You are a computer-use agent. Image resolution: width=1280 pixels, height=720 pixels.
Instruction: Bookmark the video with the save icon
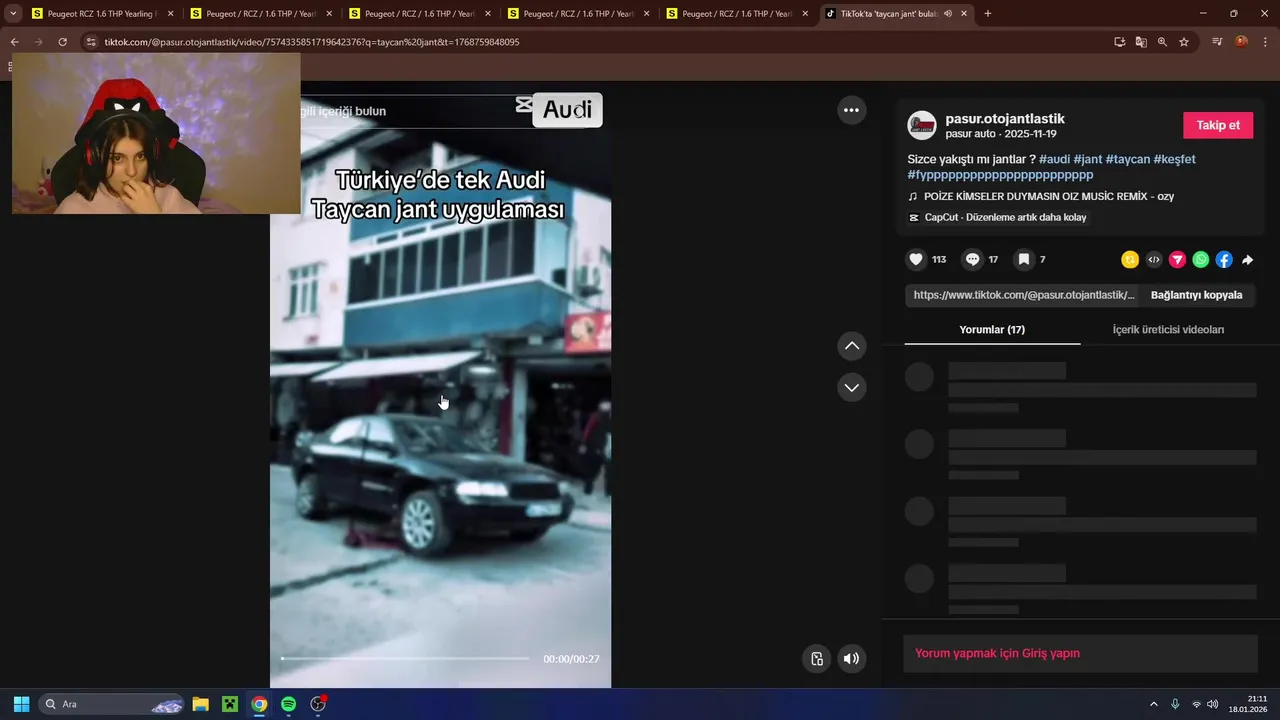[1024, 259]
